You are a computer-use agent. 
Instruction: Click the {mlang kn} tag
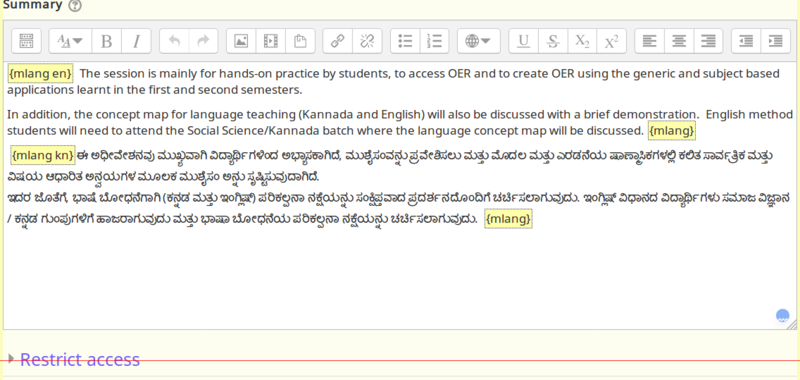coord(43,155)
